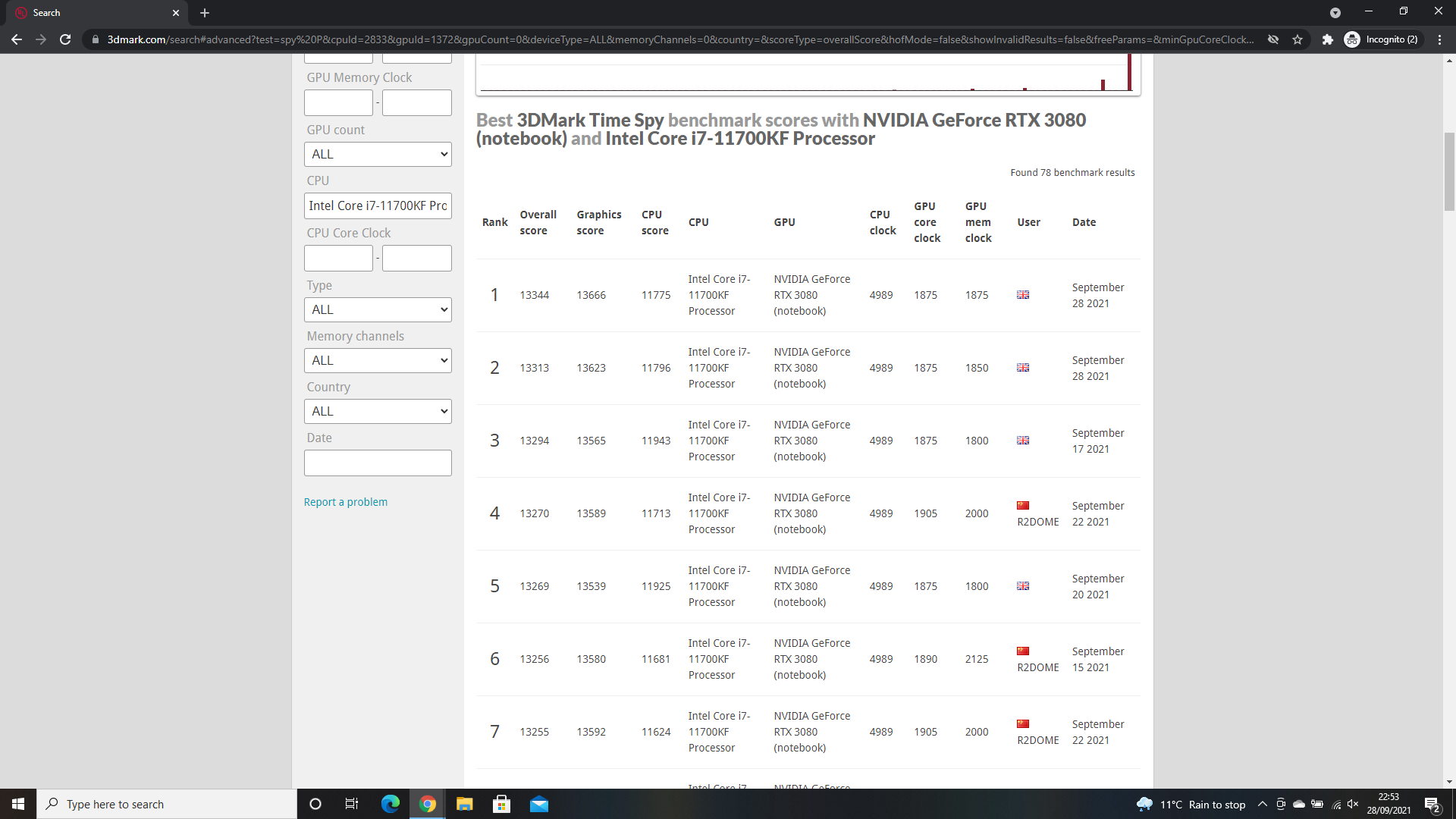Click China flag on rank 4 row

tap(1022, 505)
